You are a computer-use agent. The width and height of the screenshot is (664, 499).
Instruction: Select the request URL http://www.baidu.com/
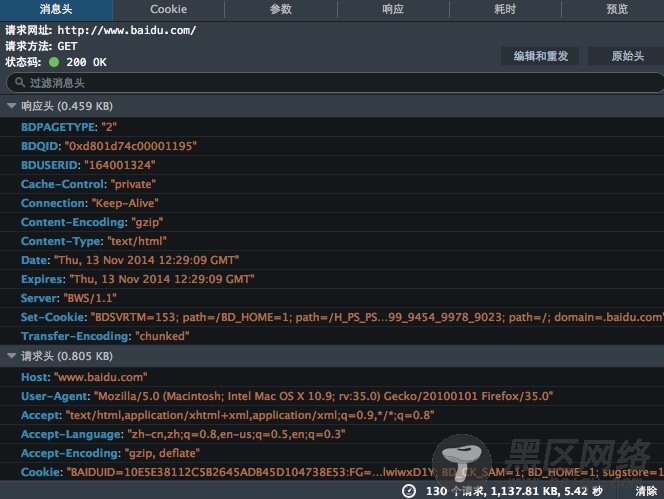[x=127, y=30]
